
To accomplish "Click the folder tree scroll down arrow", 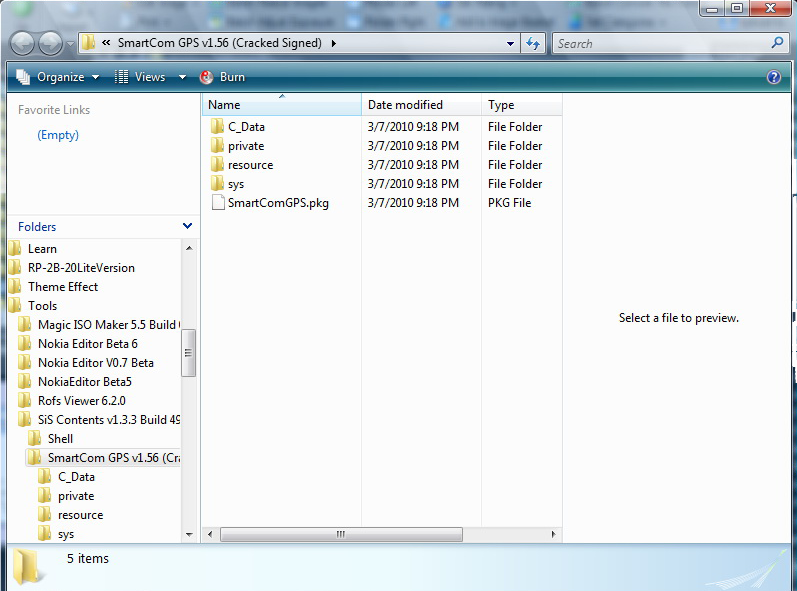I will pos(189,535).
